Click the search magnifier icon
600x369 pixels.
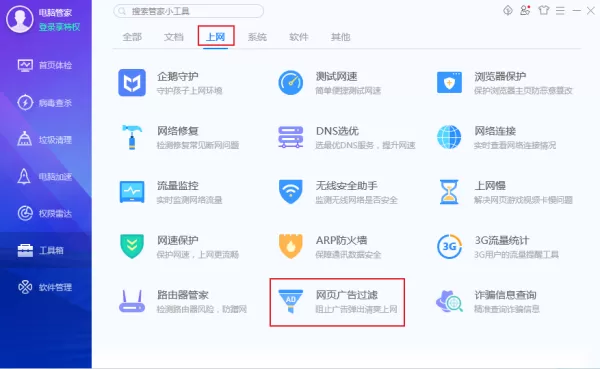(122, 11)
